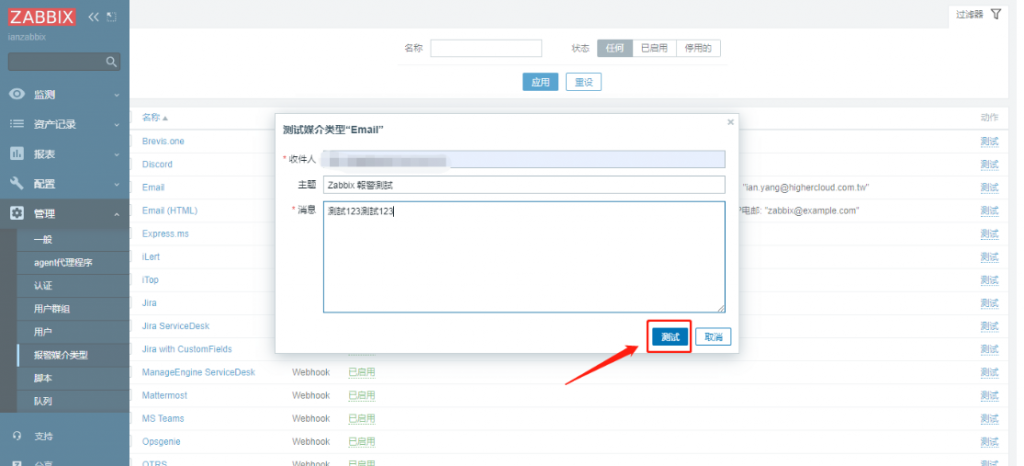
Task: Click the 测试 button in dialog
Action: [670, 337]
